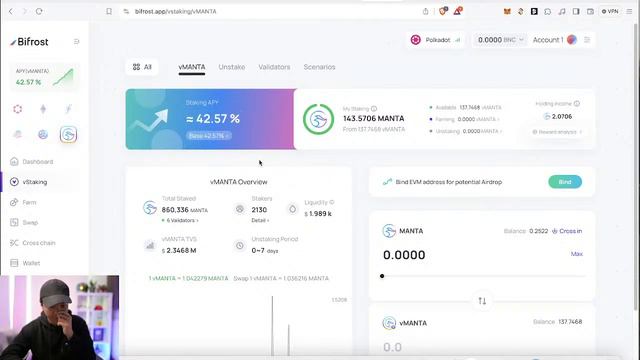Open Brave rewards triangle icon
This screenshot has width=640, height=360.
coord(458,11)
